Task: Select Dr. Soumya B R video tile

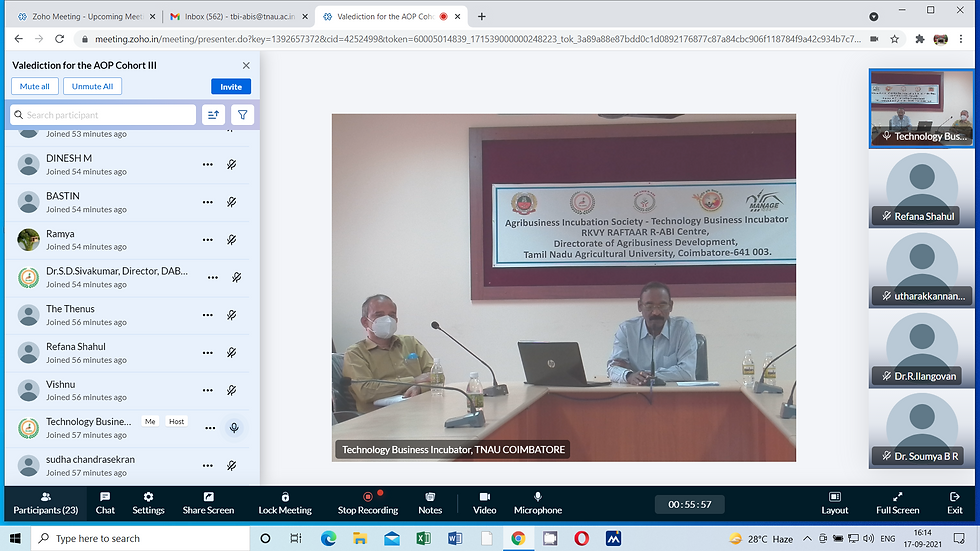Action: pyautogui.click(x=921, y=429)
